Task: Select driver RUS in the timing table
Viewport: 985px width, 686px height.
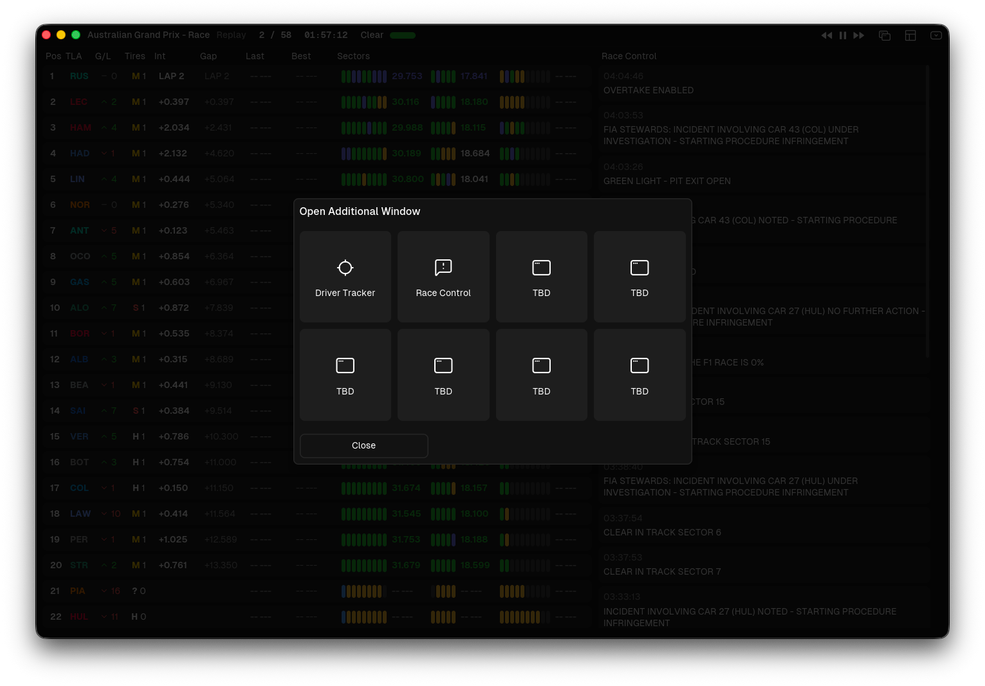Action: [79, 76]
